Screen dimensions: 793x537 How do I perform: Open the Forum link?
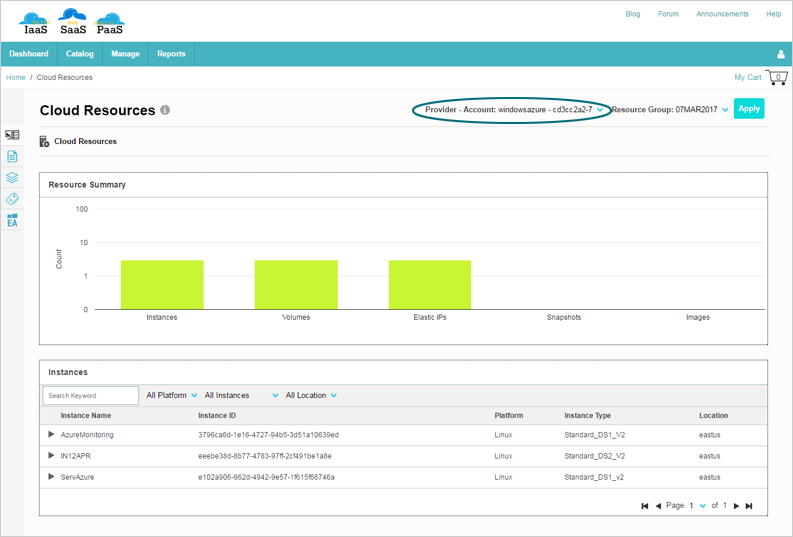point(668,14)
